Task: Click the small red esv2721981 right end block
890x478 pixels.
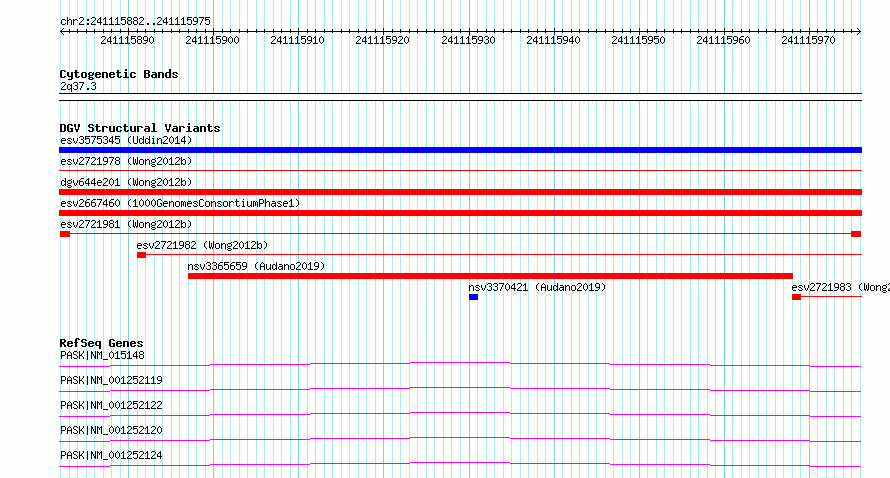Action: pos(856,234)
